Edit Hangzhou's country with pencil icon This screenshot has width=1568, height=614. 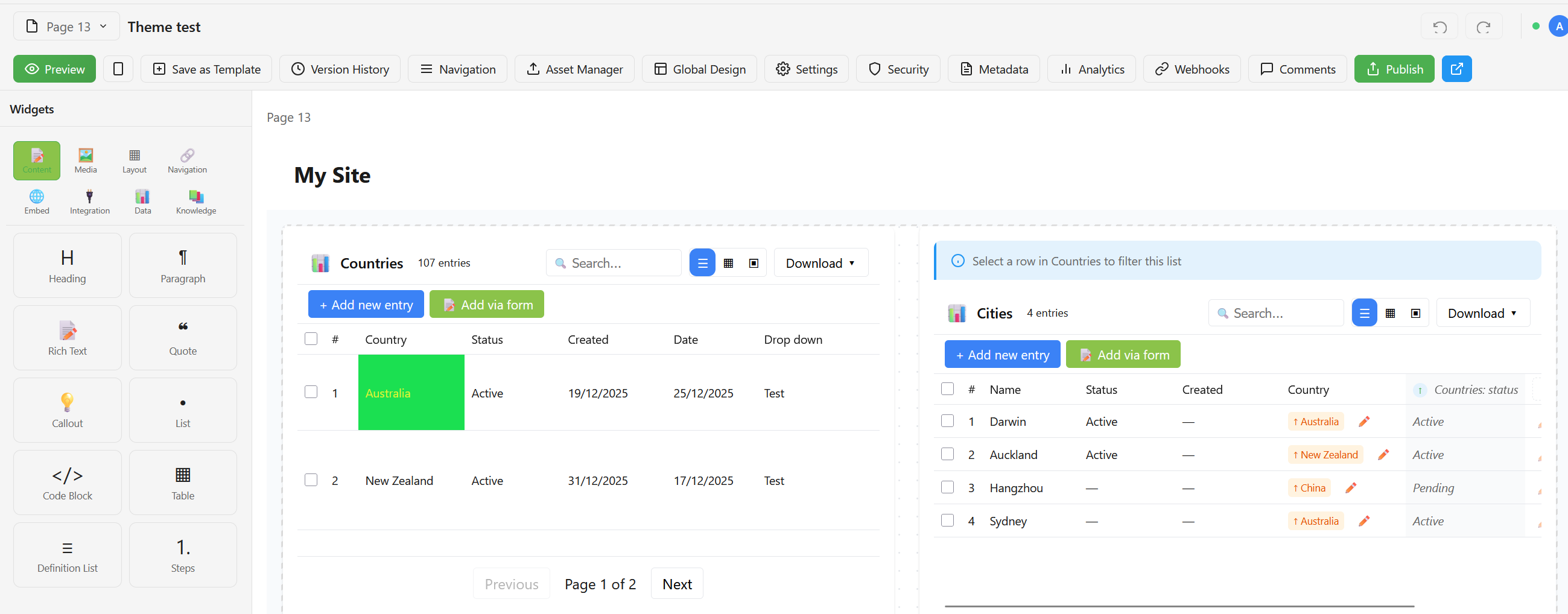(x=1351, y=487)
